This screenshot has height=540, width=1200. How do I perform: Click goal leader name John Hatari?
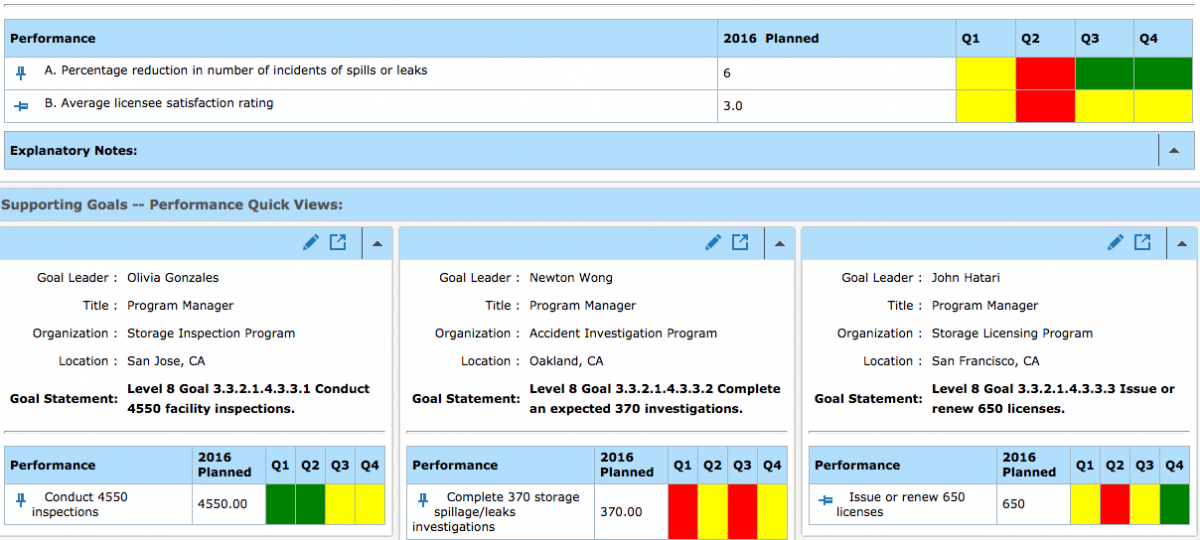[966, 278]
